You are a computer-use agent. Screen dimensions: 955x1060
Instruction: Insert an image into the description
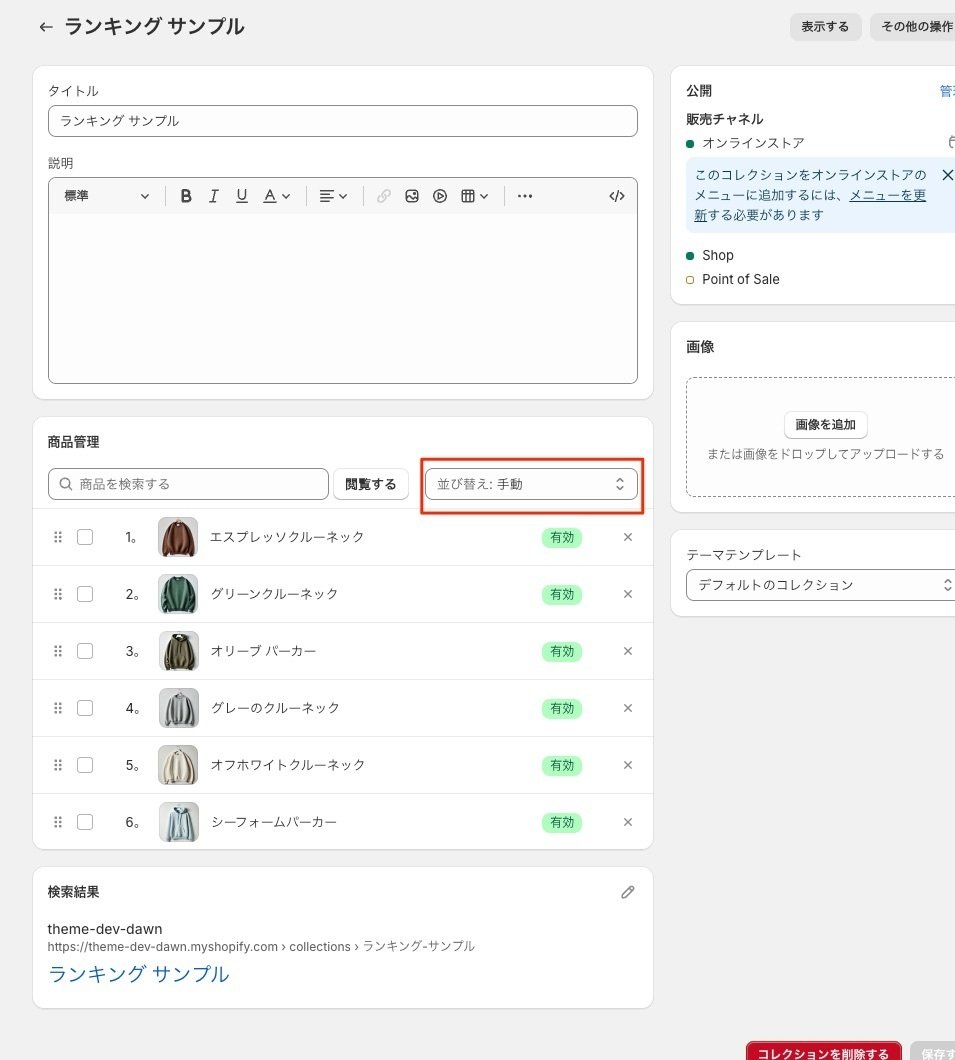[x=412, y=196]
